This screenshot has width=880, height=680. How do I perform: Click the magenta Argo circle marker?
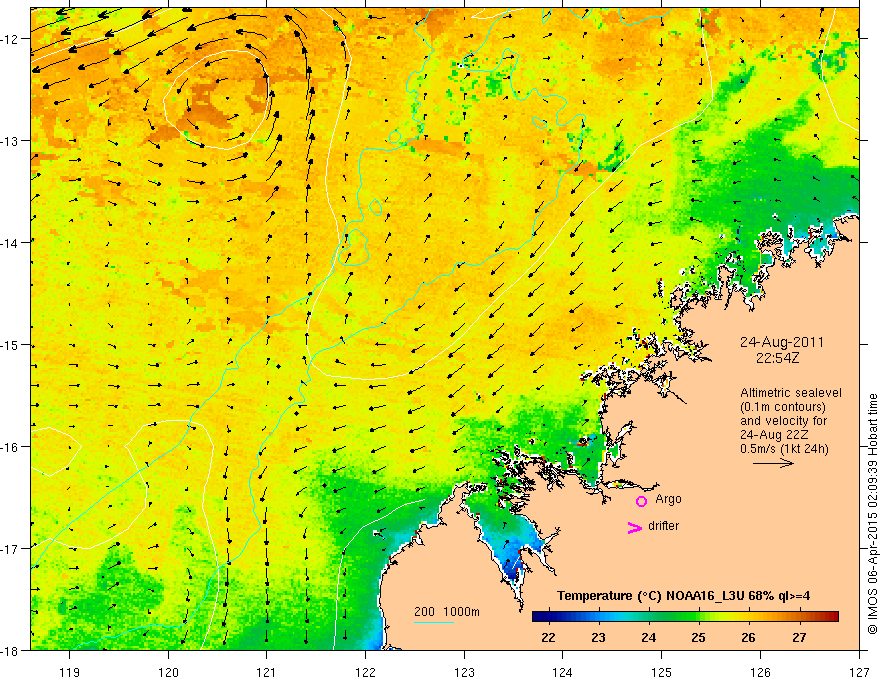(641, 501)
